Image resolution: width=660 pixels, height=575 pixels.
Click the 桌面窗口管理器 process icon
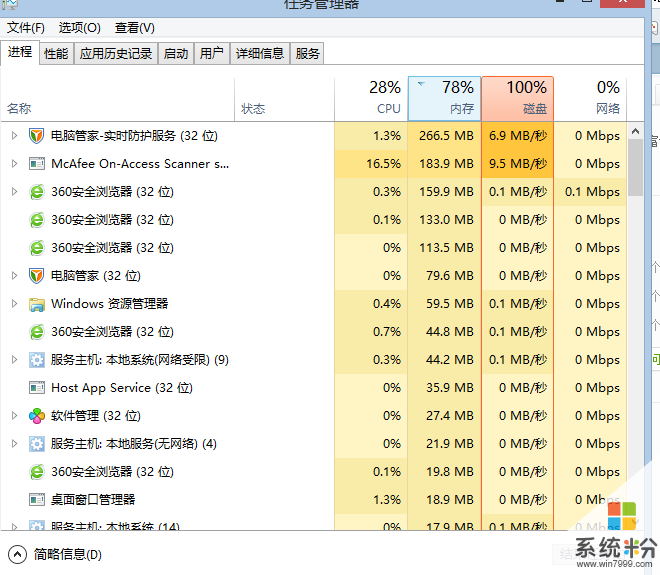37,500
